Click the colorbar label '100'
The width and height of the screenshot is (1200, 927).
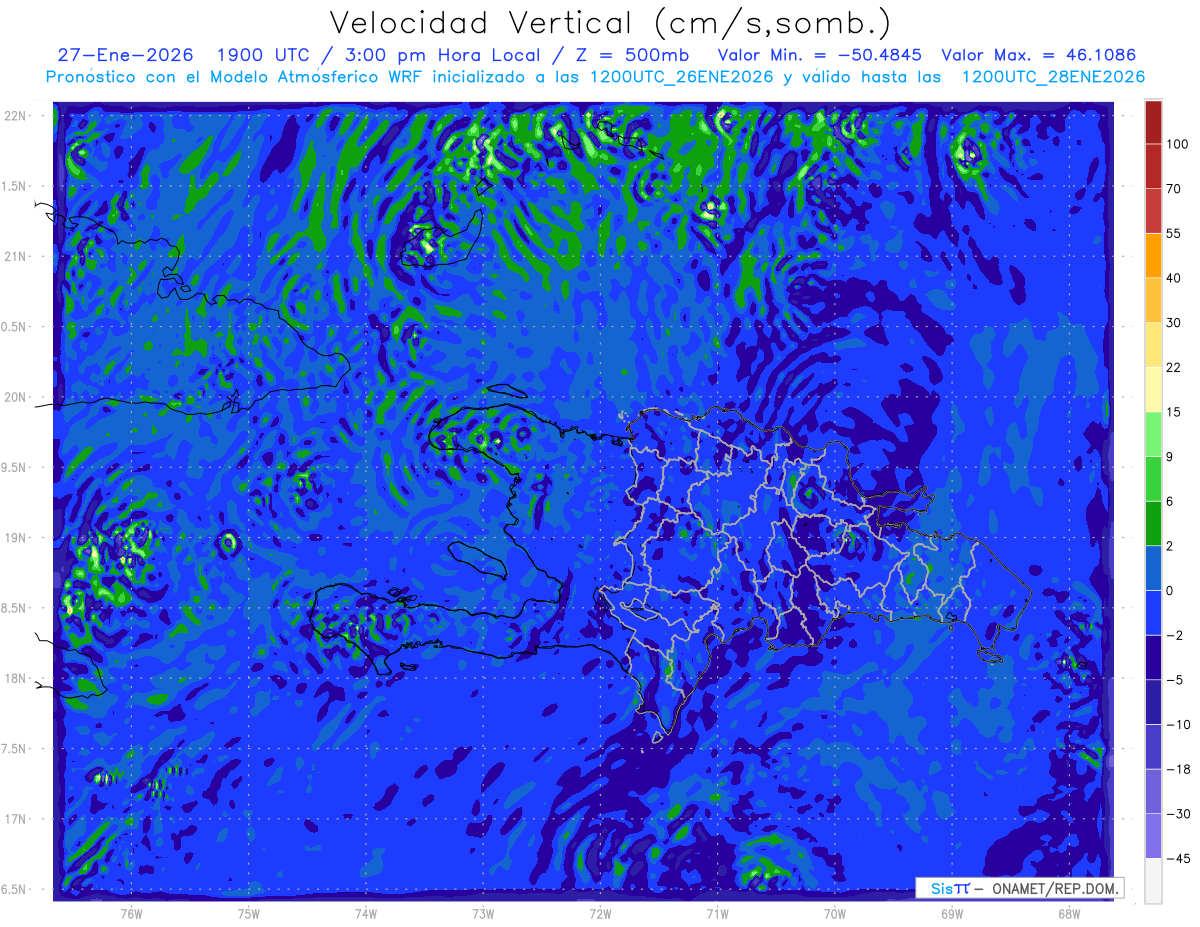click(x=1177, y=145)
